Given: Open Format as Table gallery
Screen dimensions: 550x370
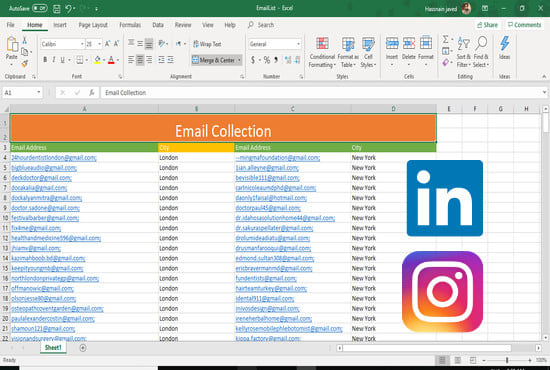Looking at the screenshot, I should tap(348, 52).
